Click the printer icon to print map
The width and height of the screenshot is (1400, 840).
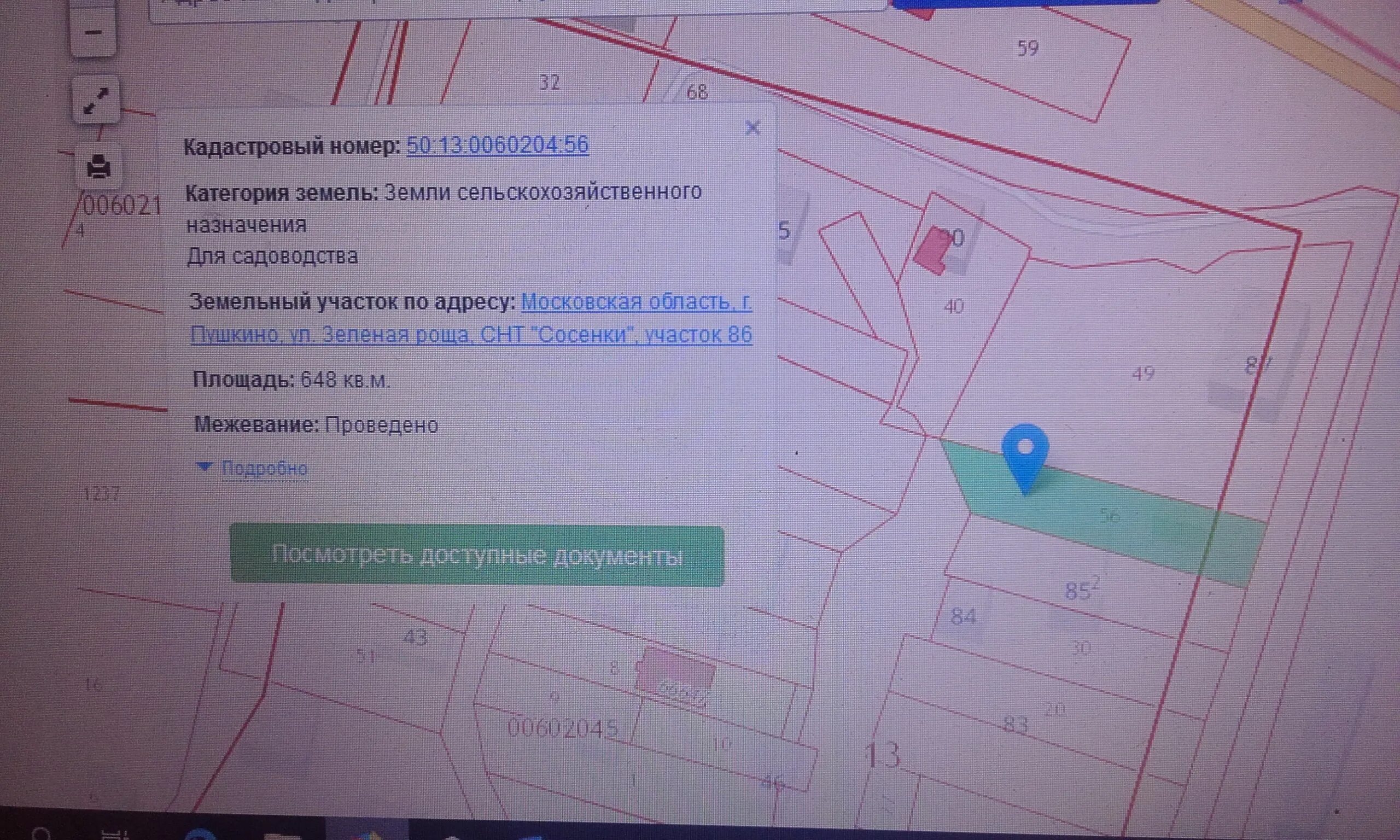(98, 167)
